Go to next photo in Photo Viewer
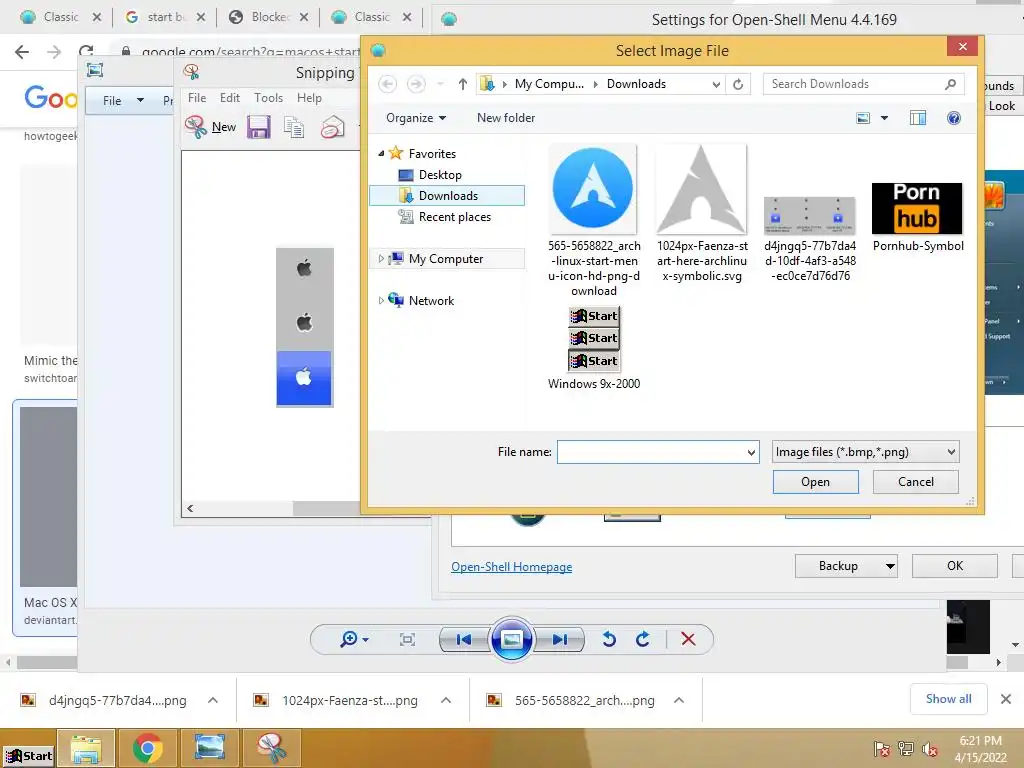Viewport: 1024px width, 768px height. pyautogui.click(x=559, y=639)
